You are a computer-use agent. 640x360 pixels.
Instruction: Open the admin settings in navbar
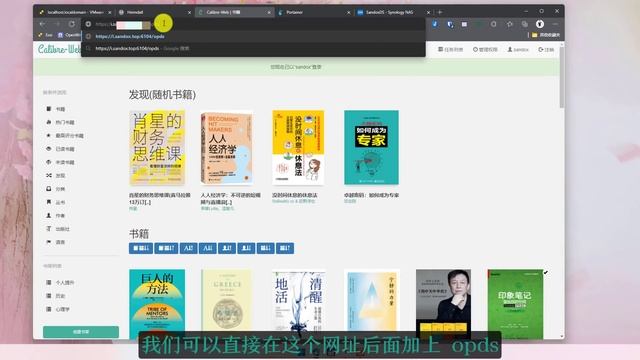click(x=485, y=49)
